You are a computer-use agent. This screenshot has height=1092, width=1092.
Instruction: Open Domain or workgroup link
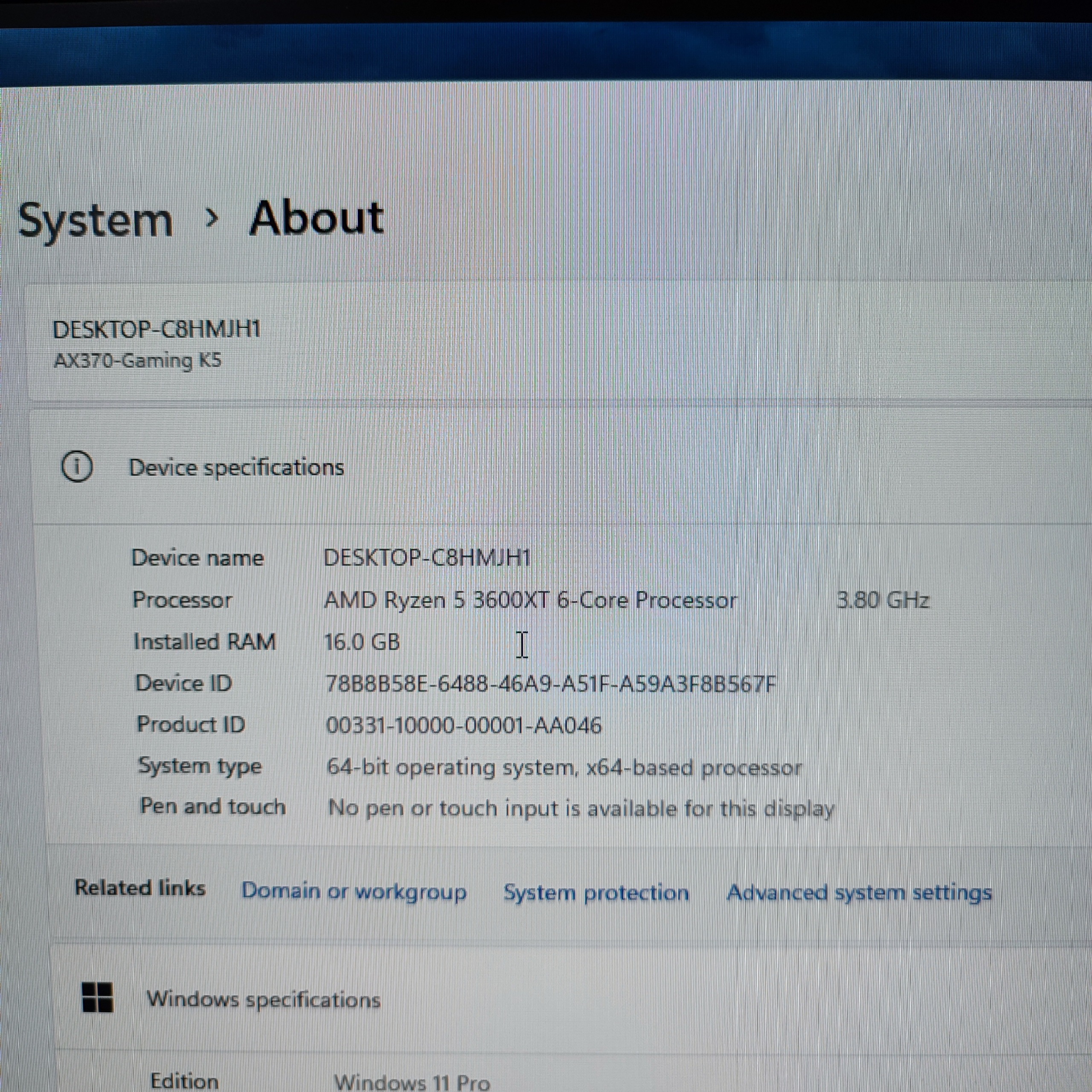354,892
